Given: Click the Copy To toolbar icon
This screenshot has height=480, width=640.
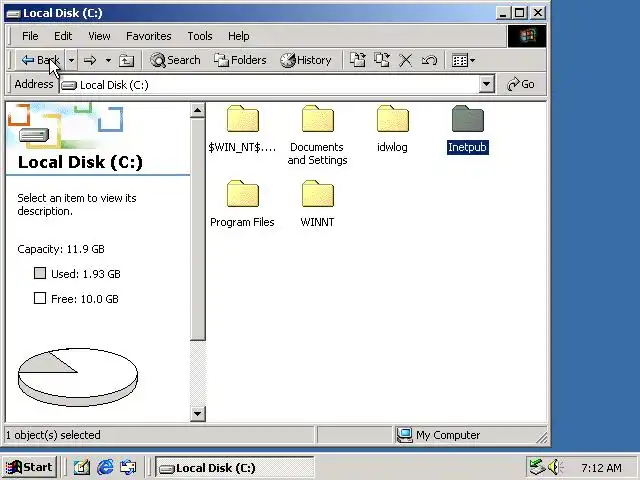Looking at the screenshot, I should (x=382, y=60).
